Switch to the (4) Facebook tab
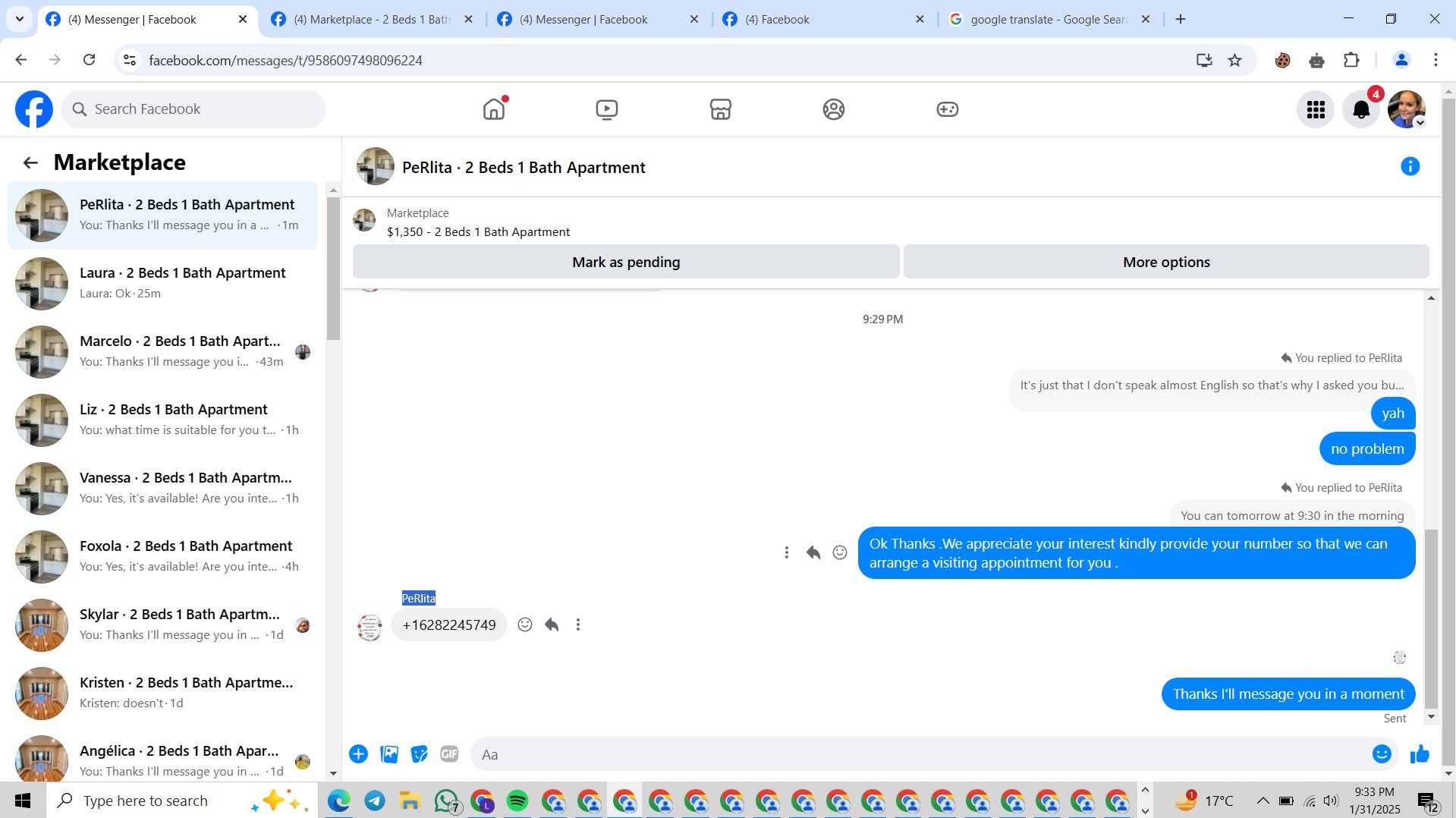This screenshot has height=818, width=1456. pyautogui.click(x=823, y=20)
